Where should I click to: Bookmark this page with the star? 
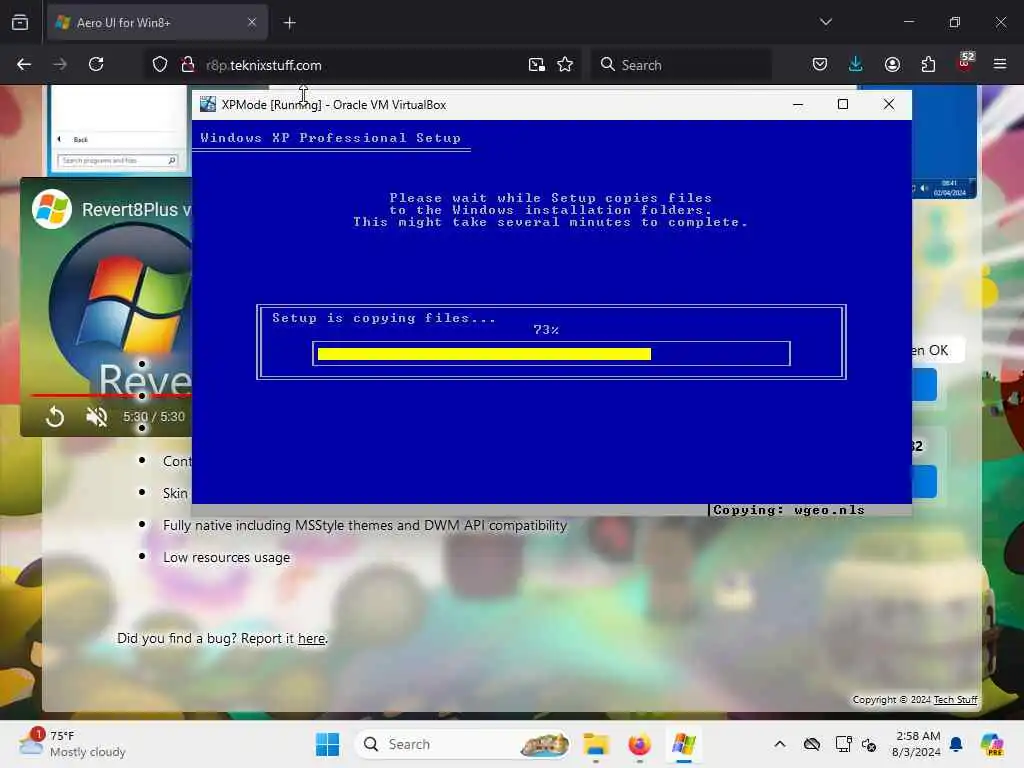(x=565, y=65)
